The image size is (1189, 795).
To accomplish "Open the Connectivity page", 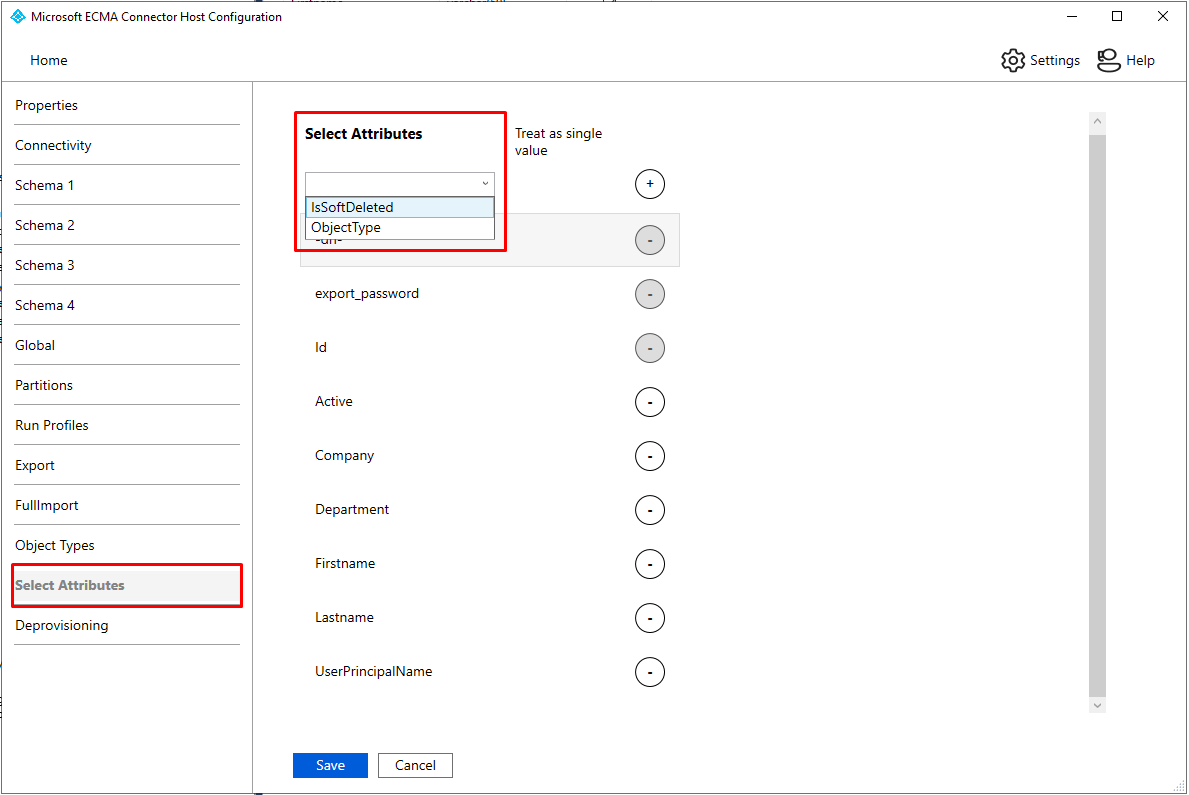I will pyautogui.click(x=54, y=145).
